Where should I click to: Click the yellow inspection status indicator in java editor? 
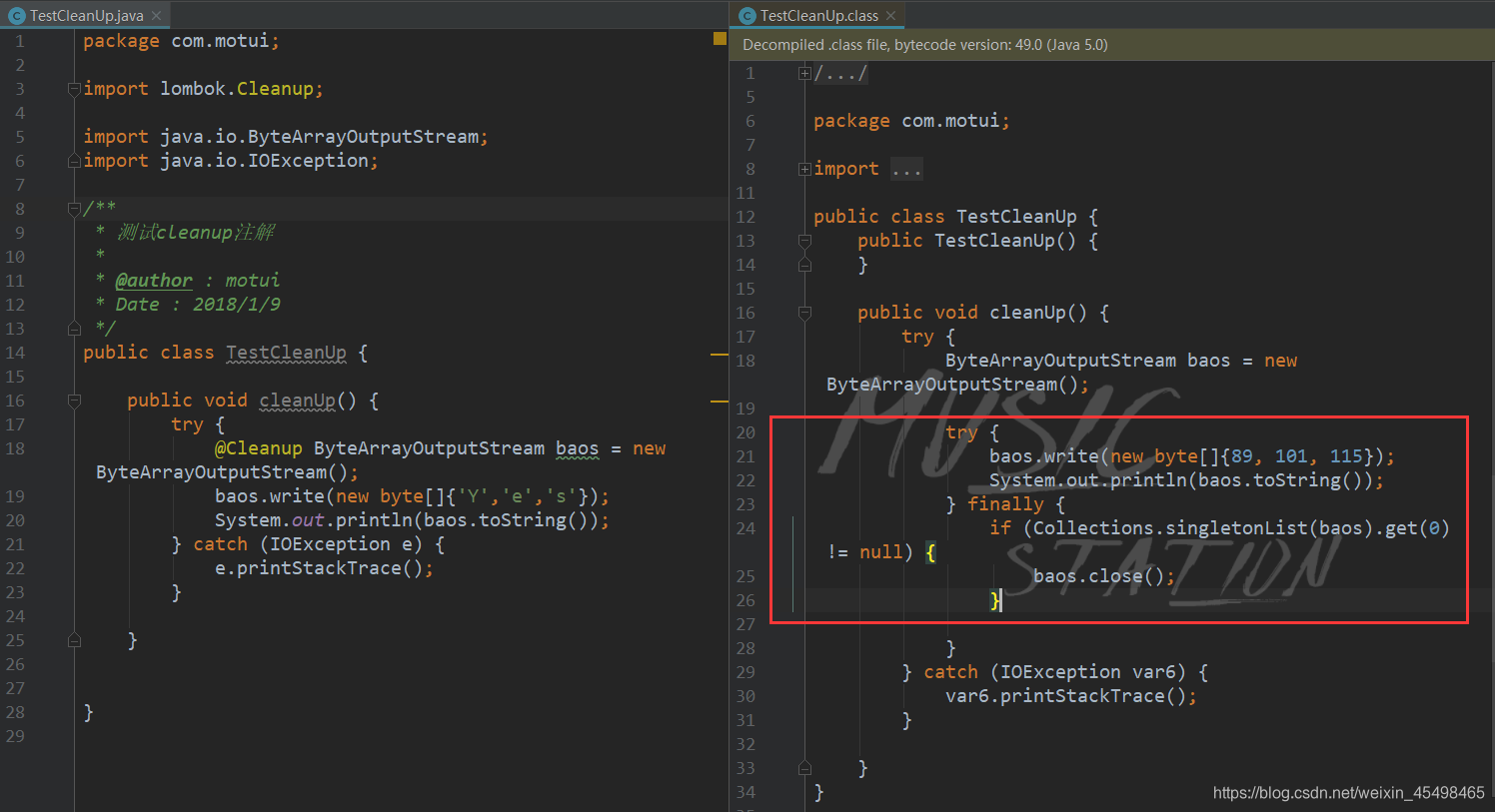click(720, 39)
